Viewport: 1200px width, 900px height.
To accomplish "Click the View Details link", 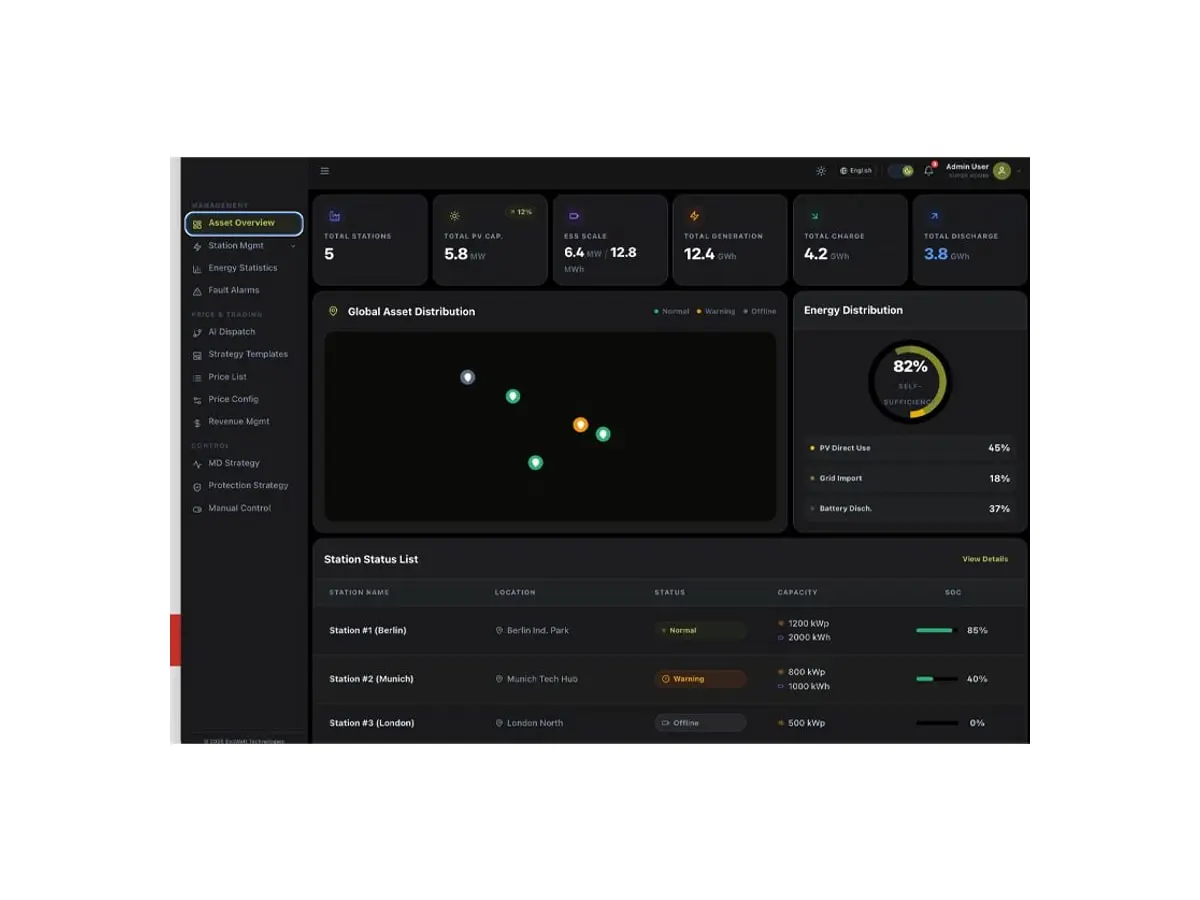I will [x=985, y=559].
